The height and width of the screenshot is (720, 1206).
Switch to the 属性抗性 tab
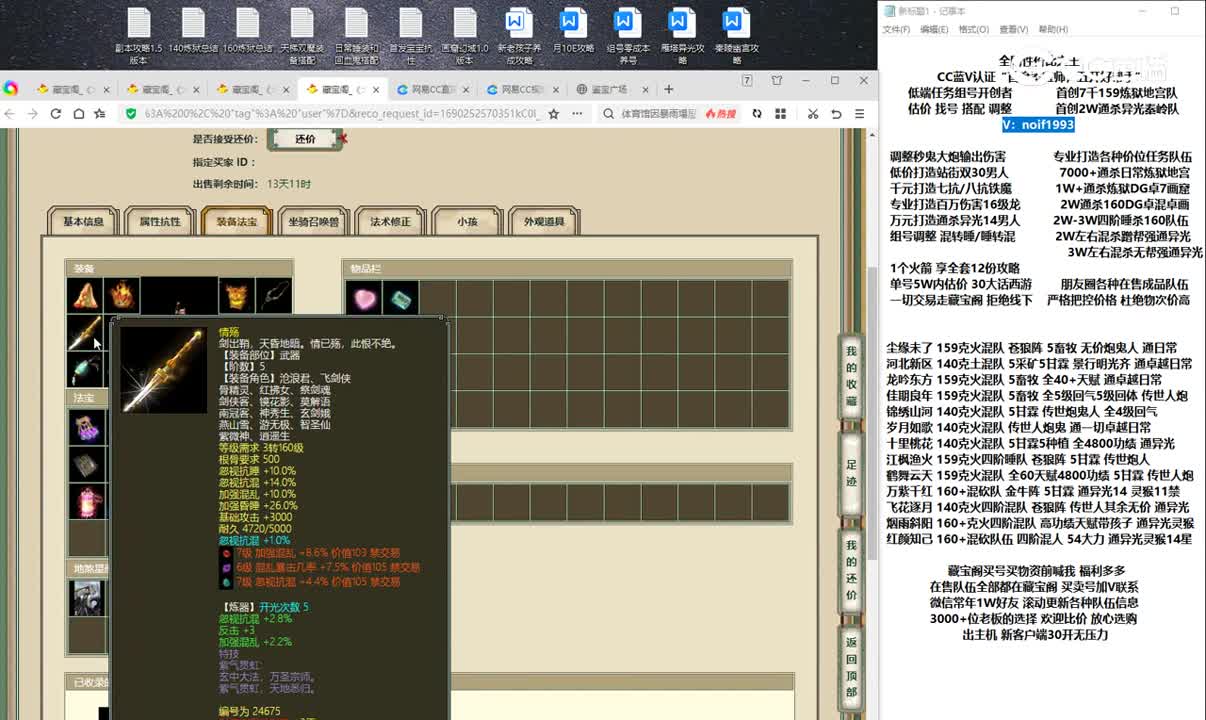tap(160, 221)
